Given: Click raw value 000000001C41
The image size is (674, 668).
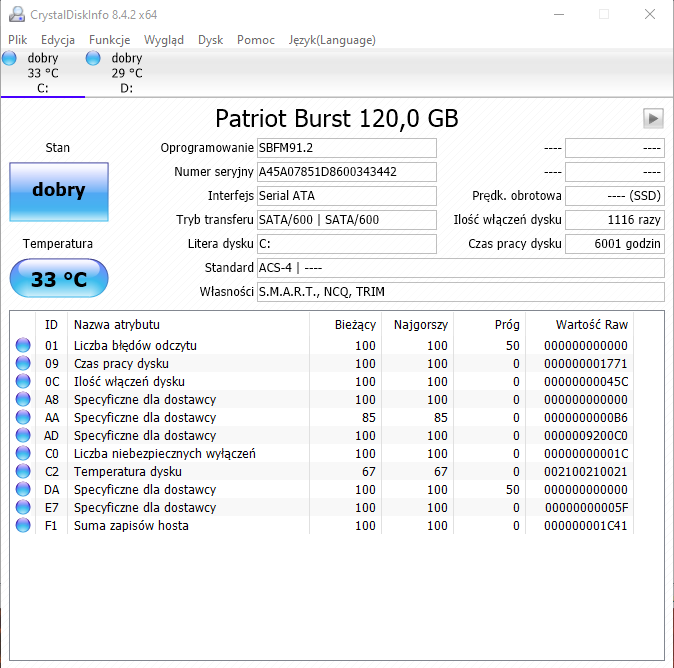Looking at the screenshot, I should click(585, 526).
